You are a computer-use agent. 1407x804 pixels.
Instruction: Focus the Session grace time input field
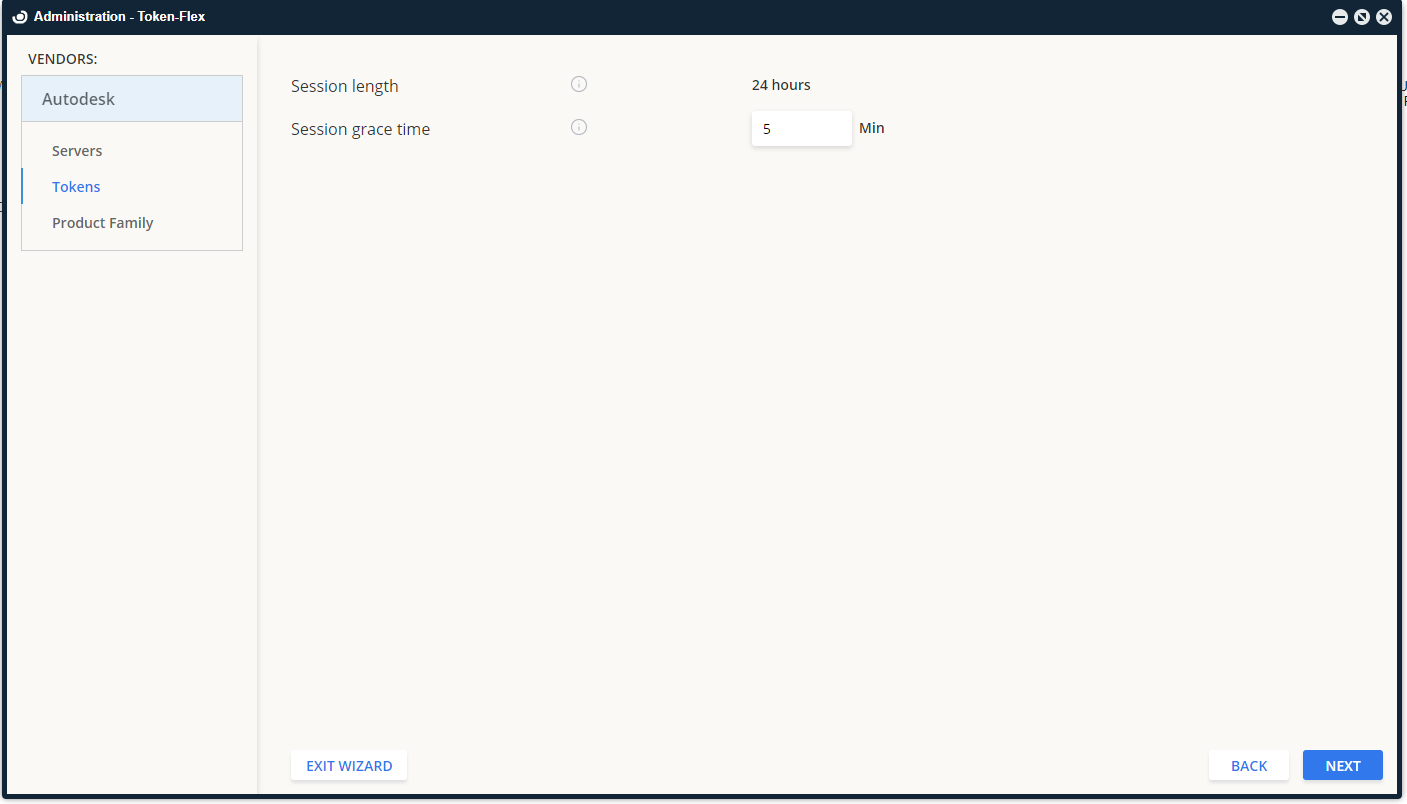pos(801,129)
